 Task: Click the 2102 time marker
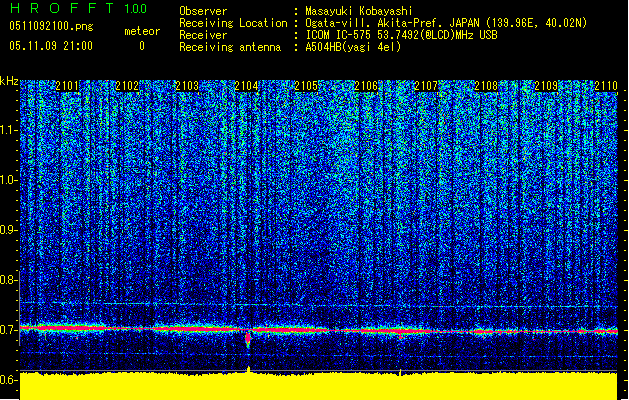127,86
